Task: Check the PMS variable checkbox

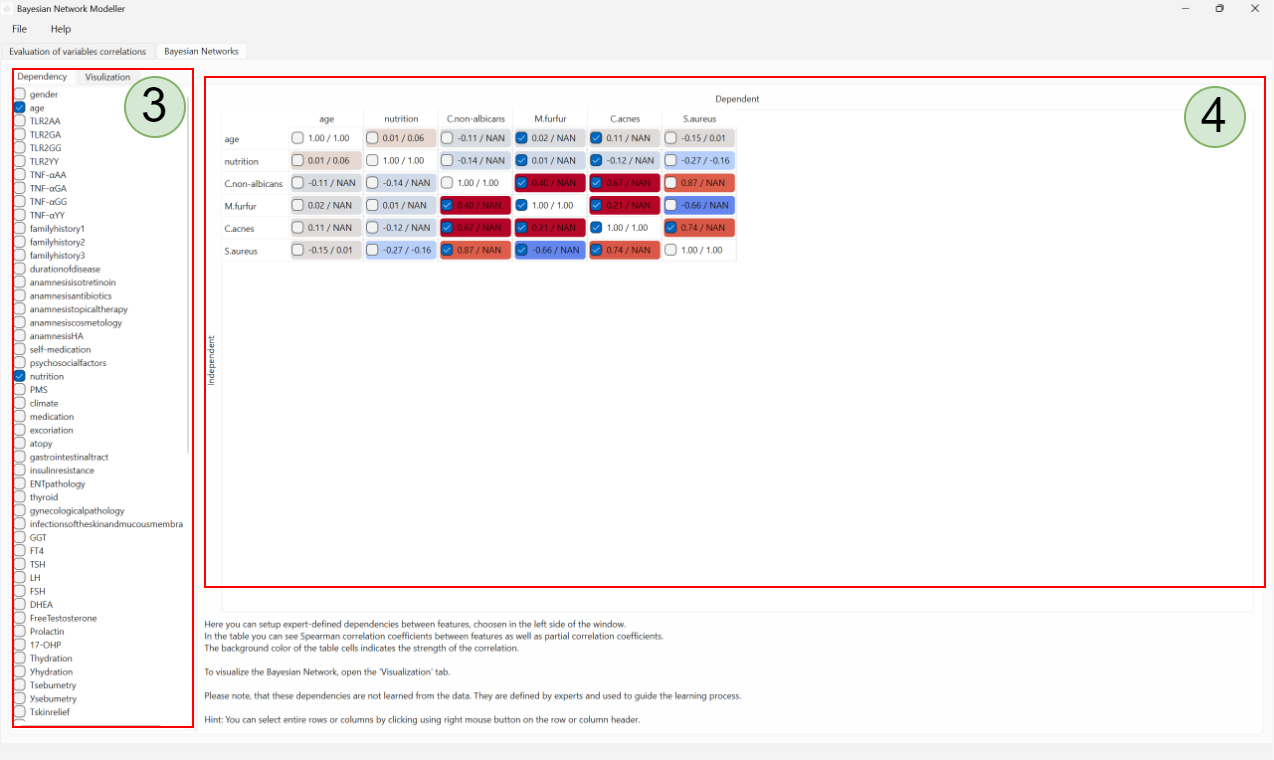Action: 18,389
